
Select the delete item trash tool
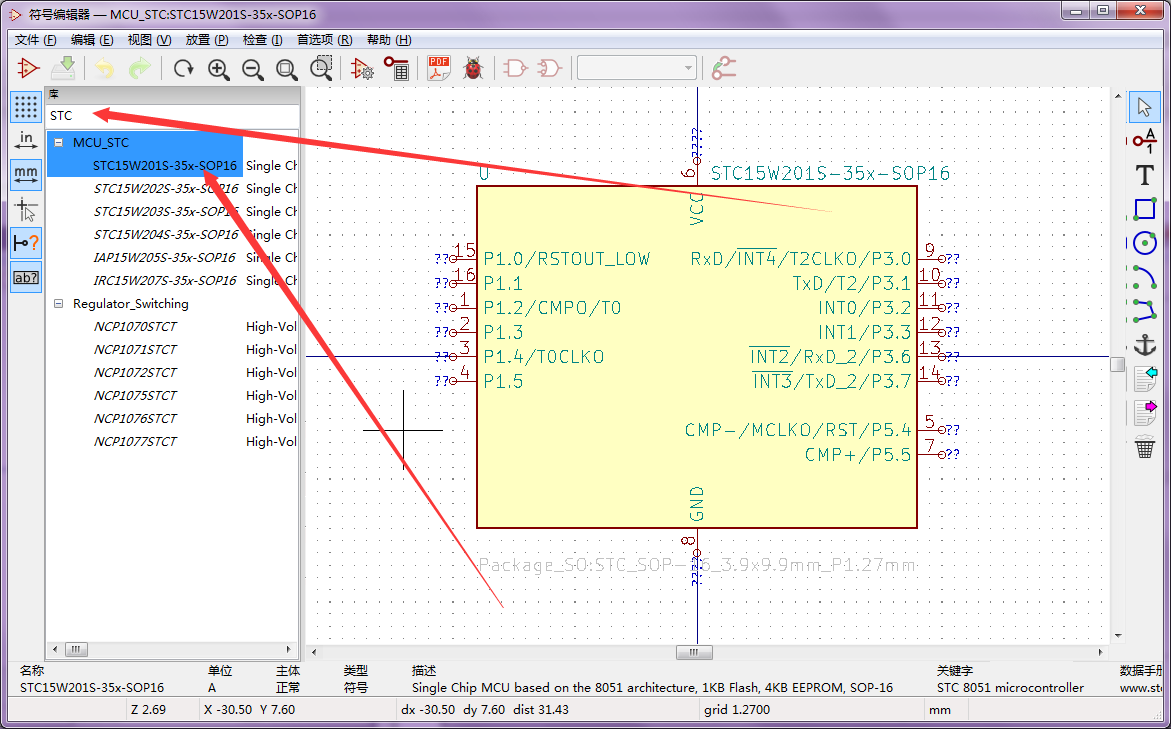pyautogui.click(x=1144, y=447)
